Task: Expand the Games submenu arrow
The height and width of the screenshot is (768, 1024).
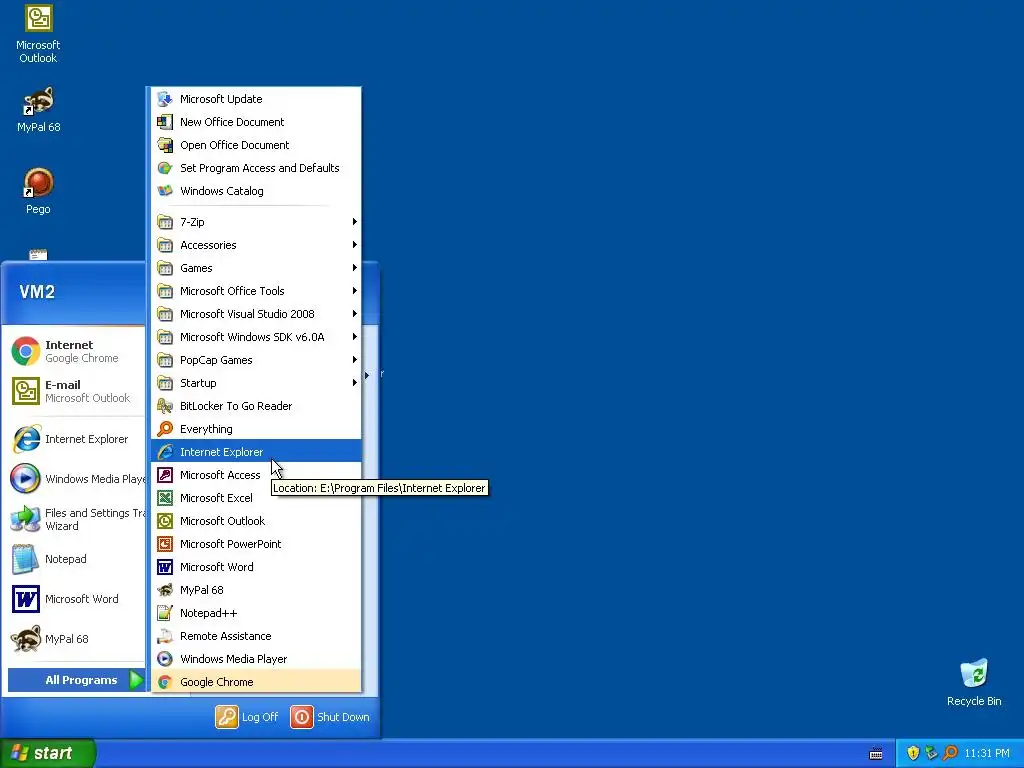Action: tap(355, 268)
